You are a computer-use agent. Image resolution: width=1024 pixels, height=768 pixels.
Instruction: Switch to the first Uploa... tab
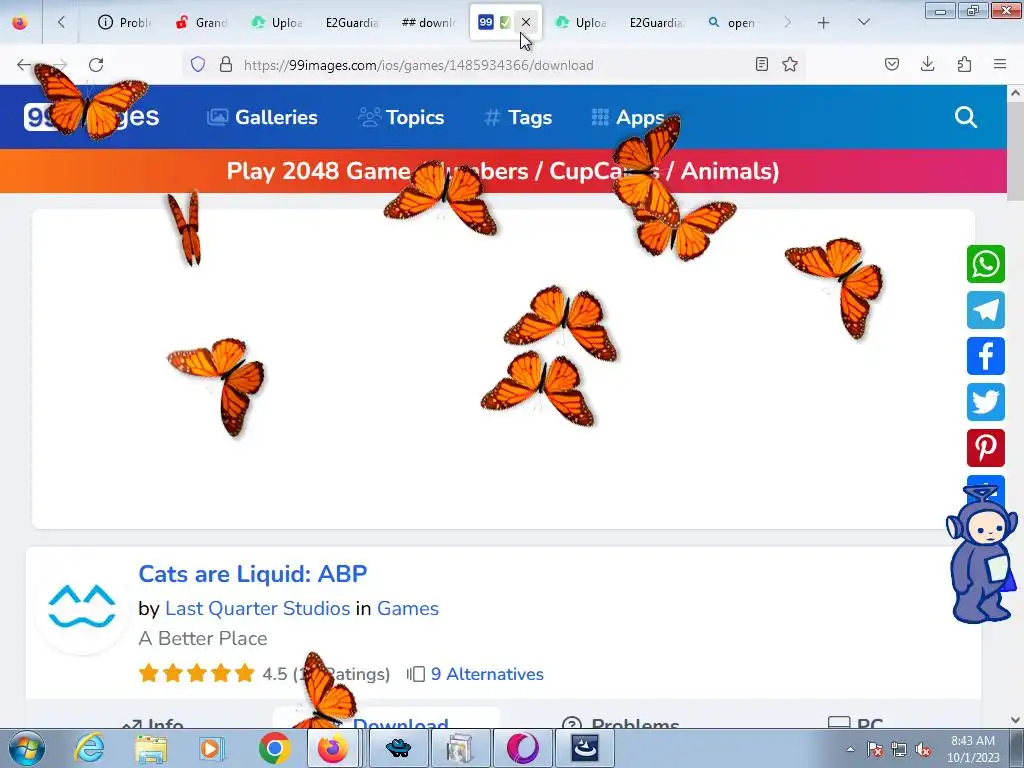pos(276,22)
